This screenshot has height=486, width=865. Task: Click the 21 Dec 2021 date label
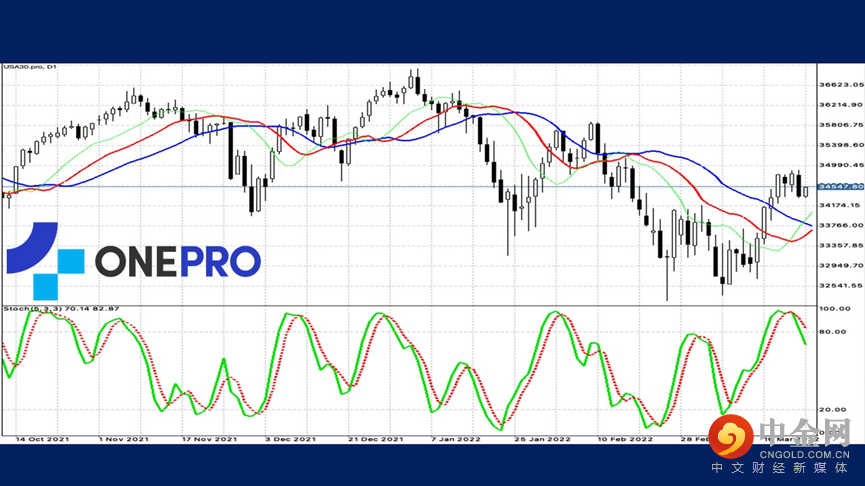coord(376,439)
